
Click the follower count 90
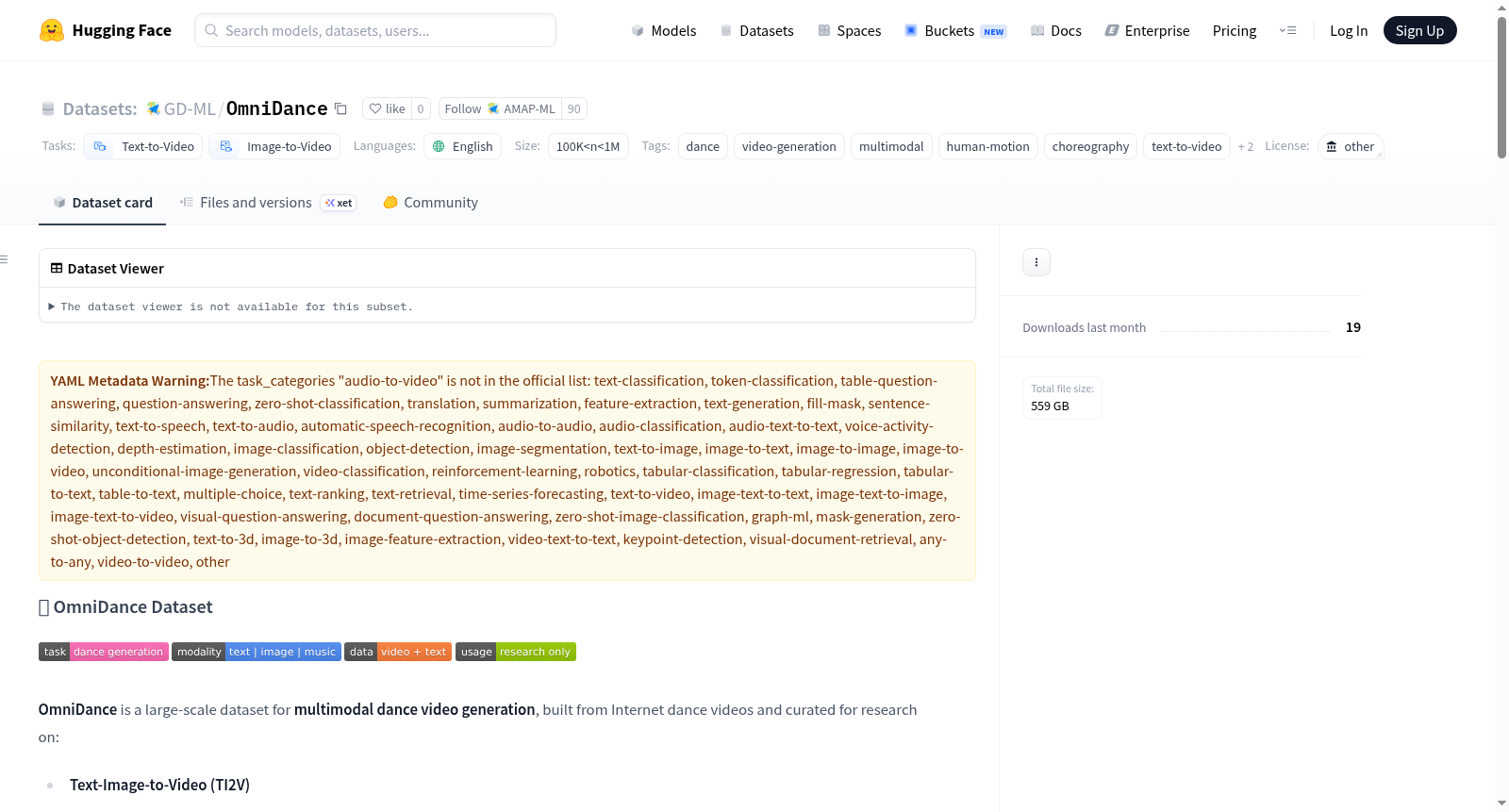point(574,108)
